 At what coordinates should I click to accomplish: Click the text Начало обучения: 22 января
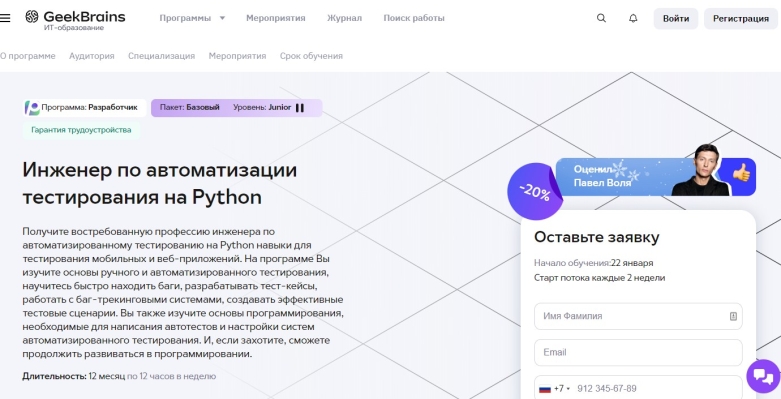(x=594, y=263)
